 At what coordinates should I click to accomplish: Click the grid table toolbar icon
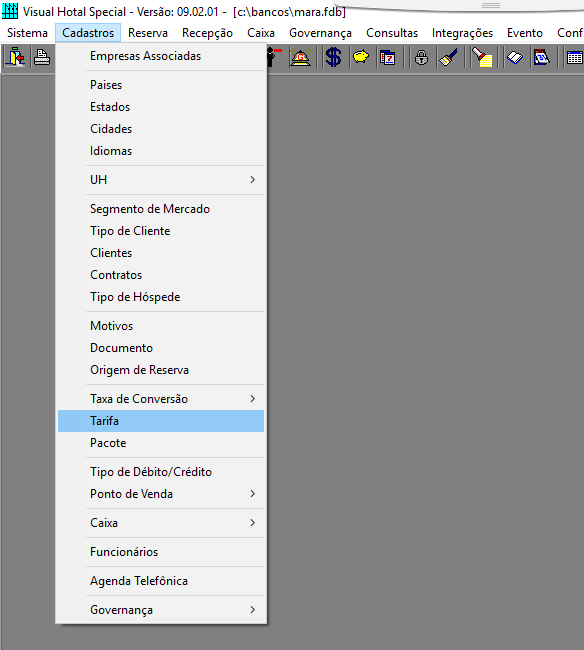tap(574, 57)
